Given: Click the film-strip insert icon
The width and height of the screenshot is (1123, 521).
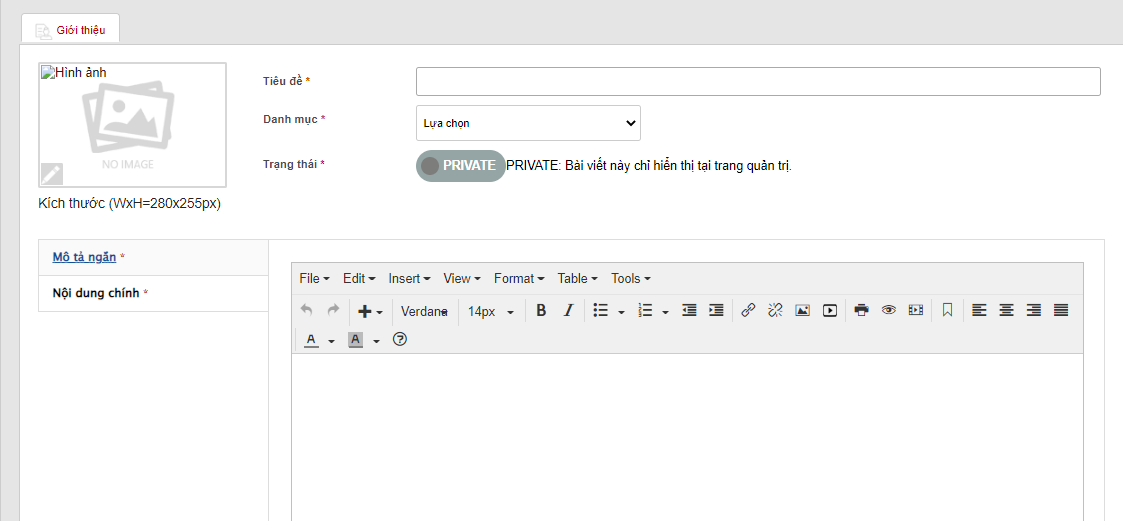Looking at the screenshot, I should pos(916,310).
